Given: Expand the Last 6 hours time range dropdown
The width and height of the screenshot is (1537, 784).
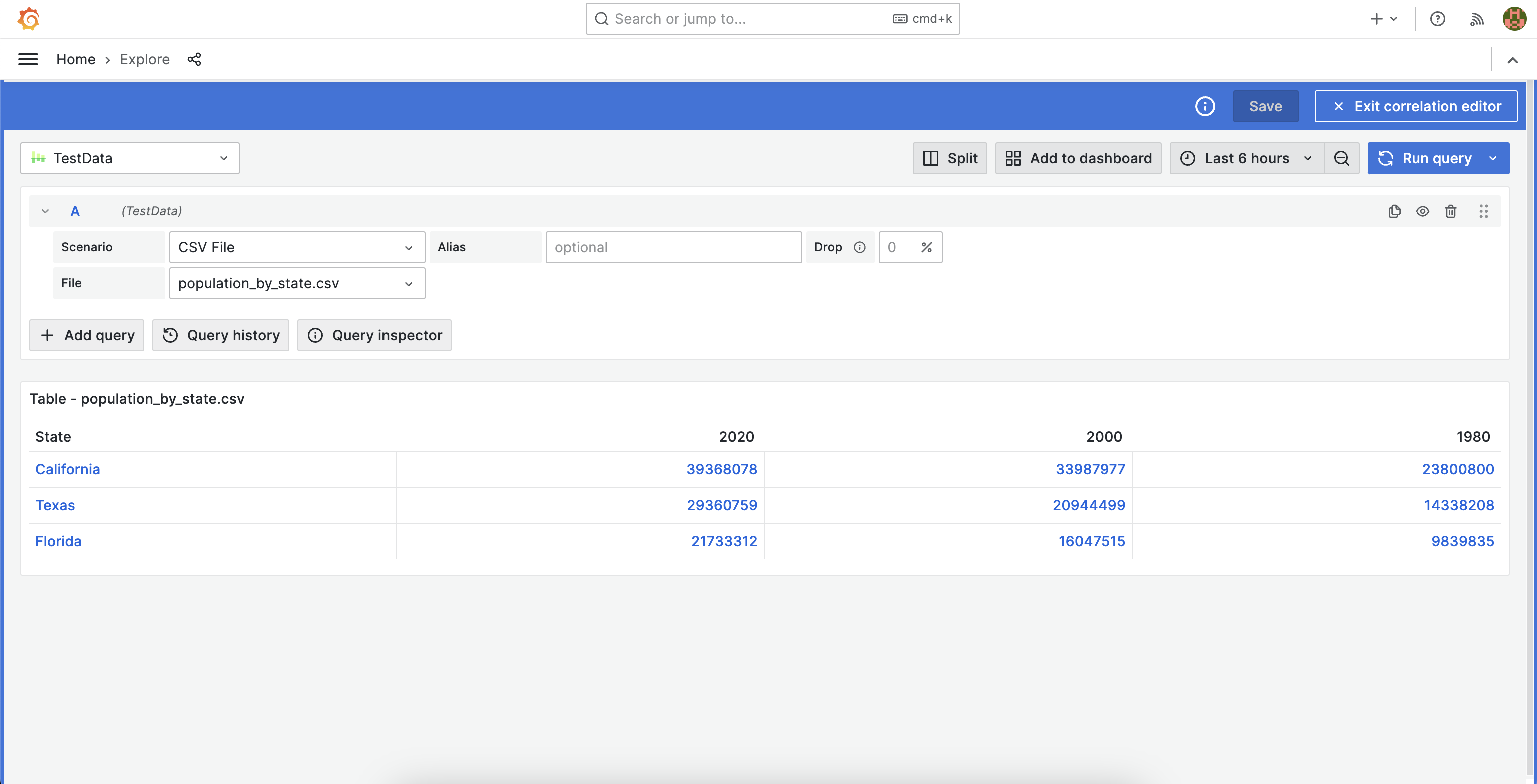Looking at the screenshot, I should click(x=1246, y=158).
